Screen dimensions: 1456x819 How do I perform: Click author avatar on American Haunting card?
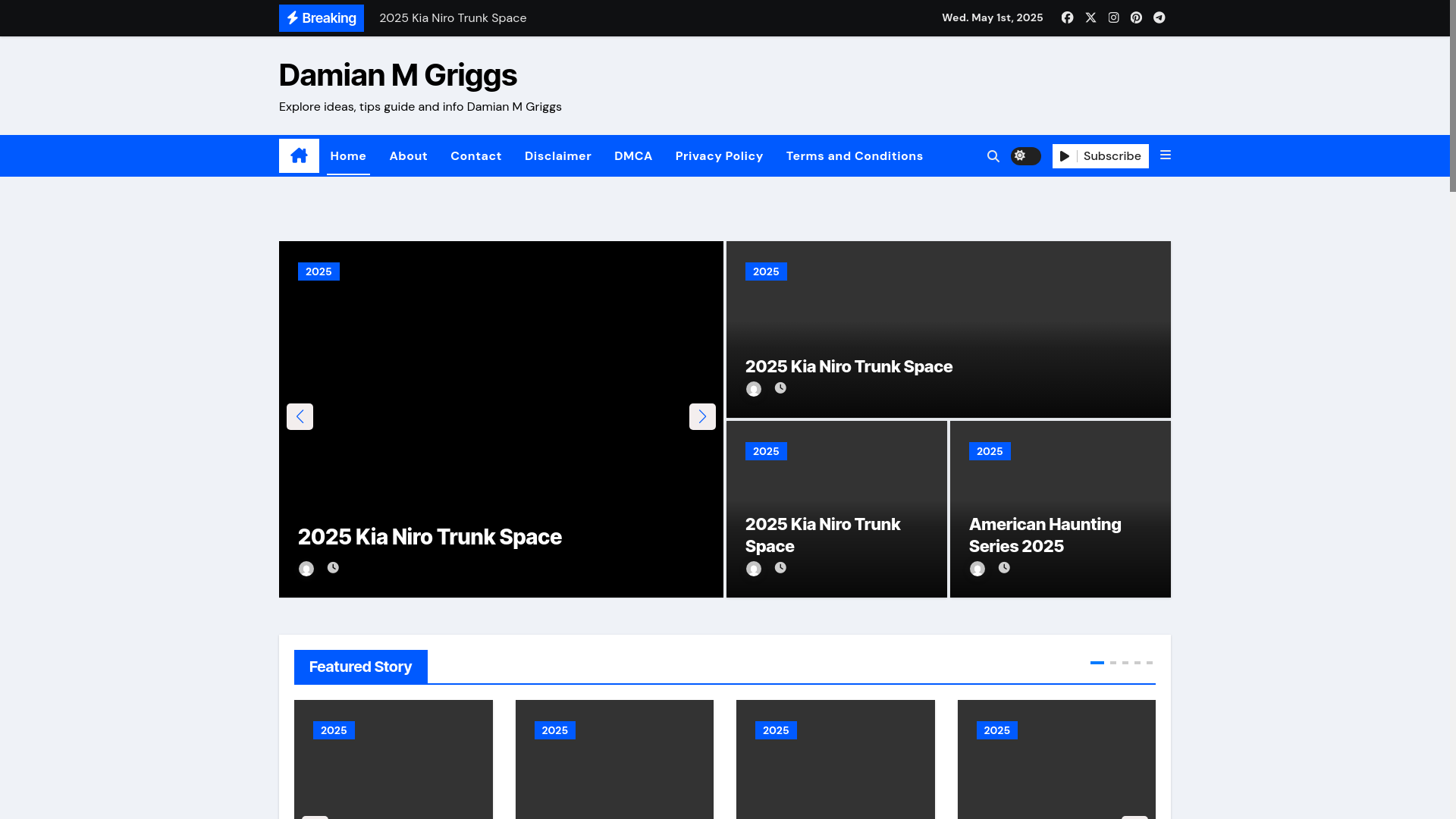pos(977,569)
